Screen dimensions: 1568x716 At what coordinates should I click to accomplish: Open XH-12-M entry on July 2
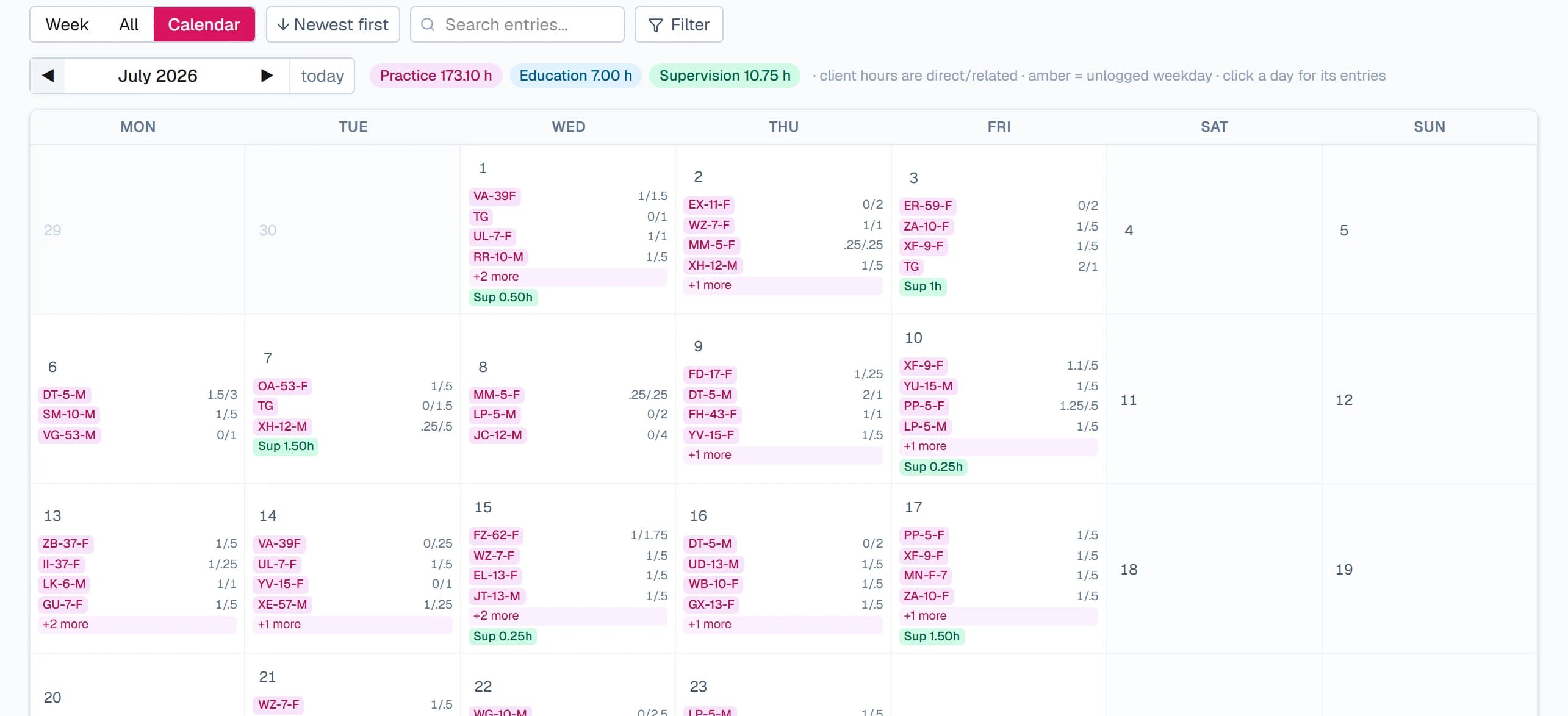[713, 266]
